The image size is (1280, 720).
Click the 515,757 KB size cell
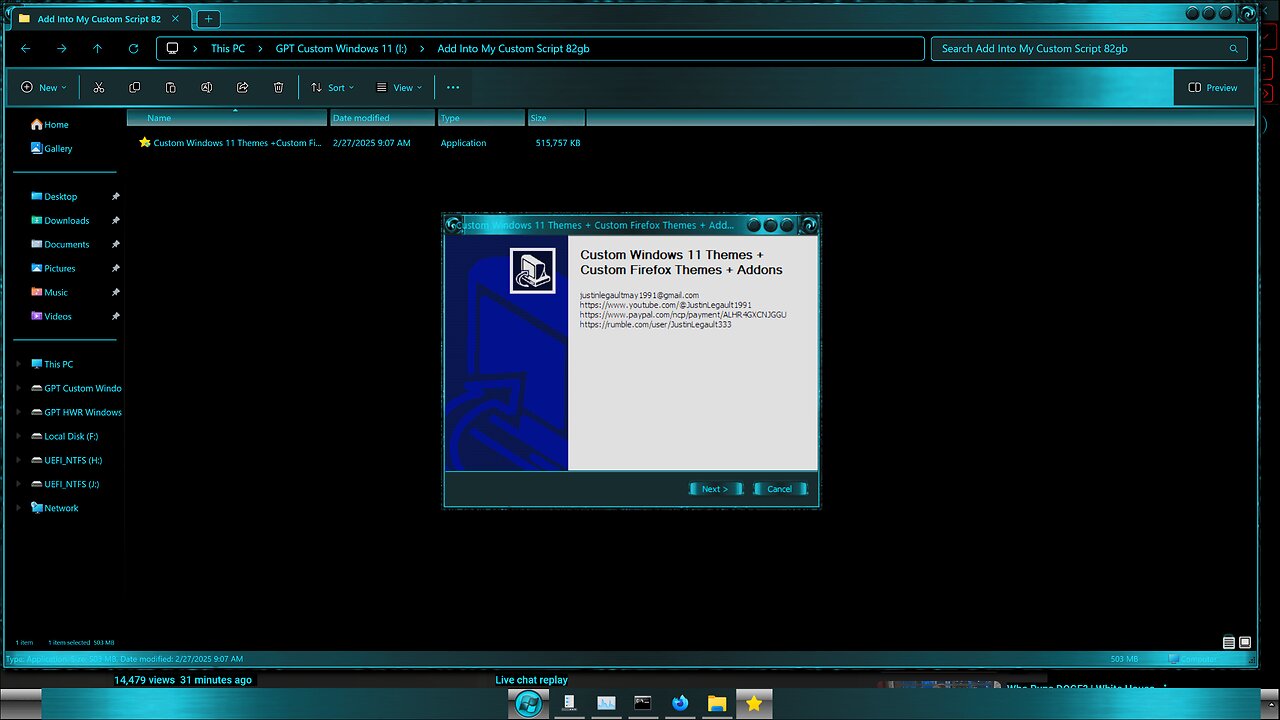click(x=558, y=143)
